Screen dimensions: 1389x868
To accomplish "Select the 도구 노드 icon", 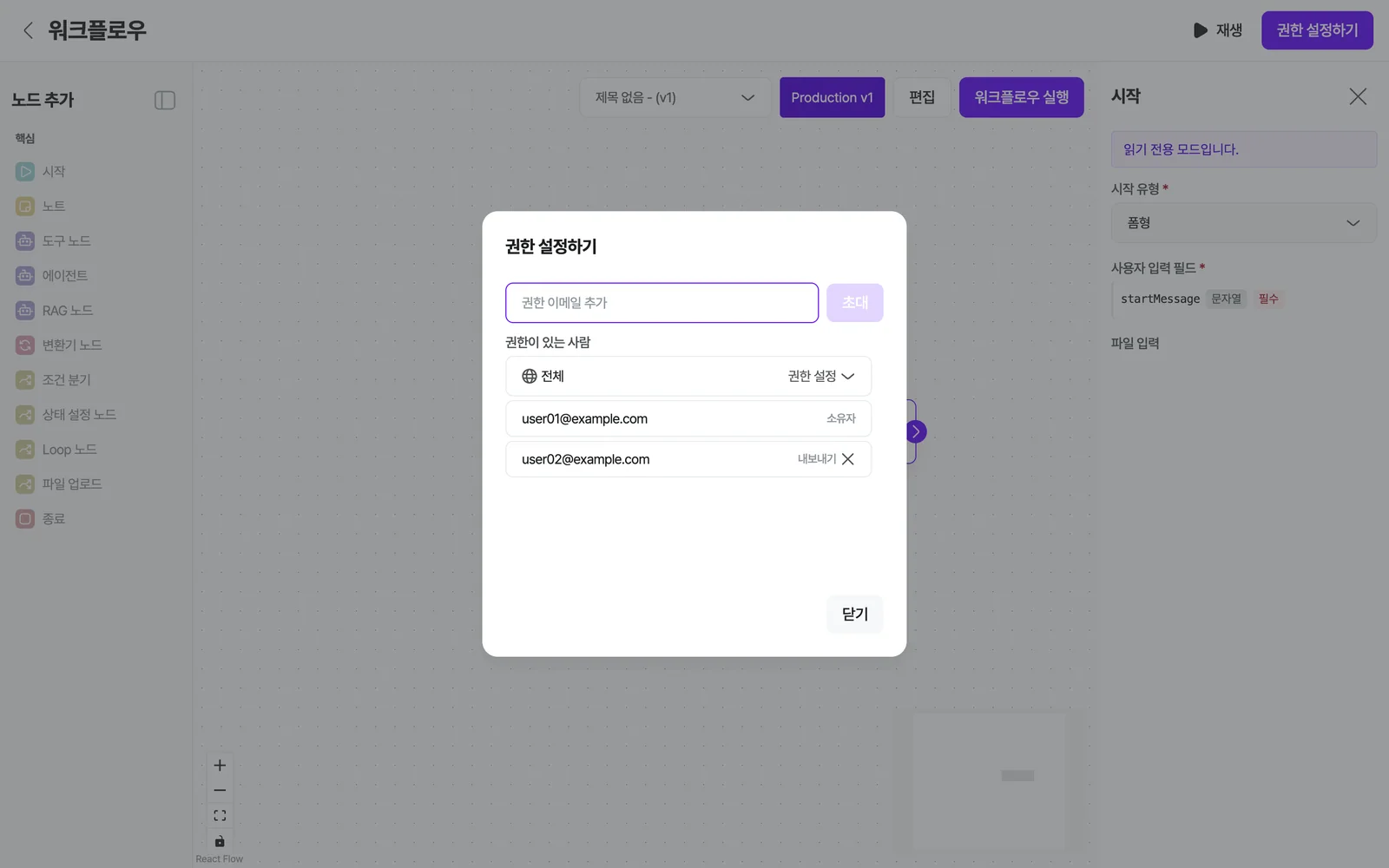I will tap(25, 241).
